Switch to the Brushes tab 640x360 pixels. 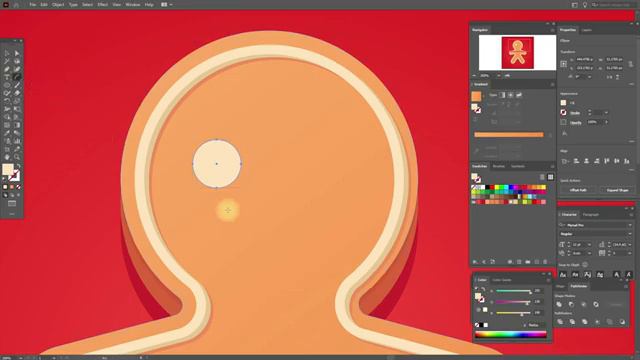click(x=498, y=166)
